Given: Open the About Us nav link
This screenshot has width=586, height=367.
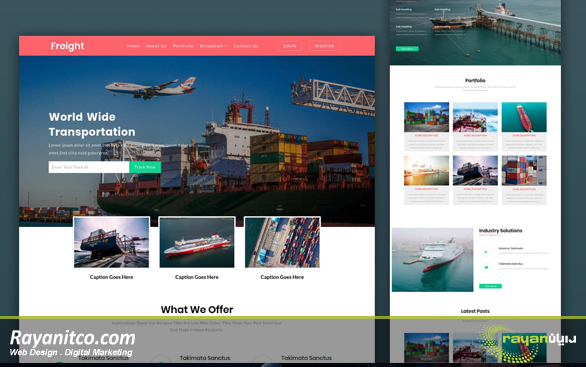Looking at the screenshot, I should pyautogui.click(x=156, y=46).
